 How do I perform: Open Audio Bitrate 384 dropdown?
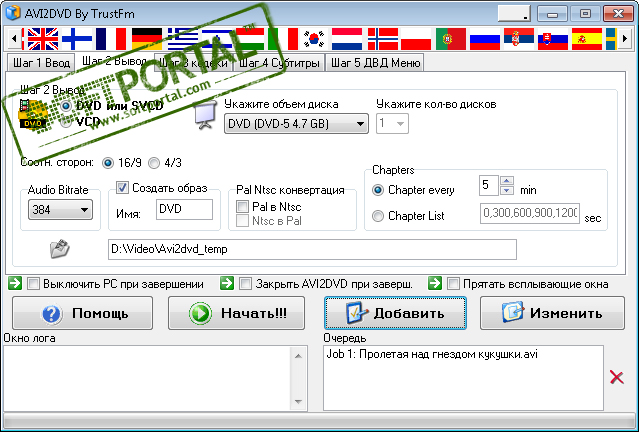coord(60,209)
